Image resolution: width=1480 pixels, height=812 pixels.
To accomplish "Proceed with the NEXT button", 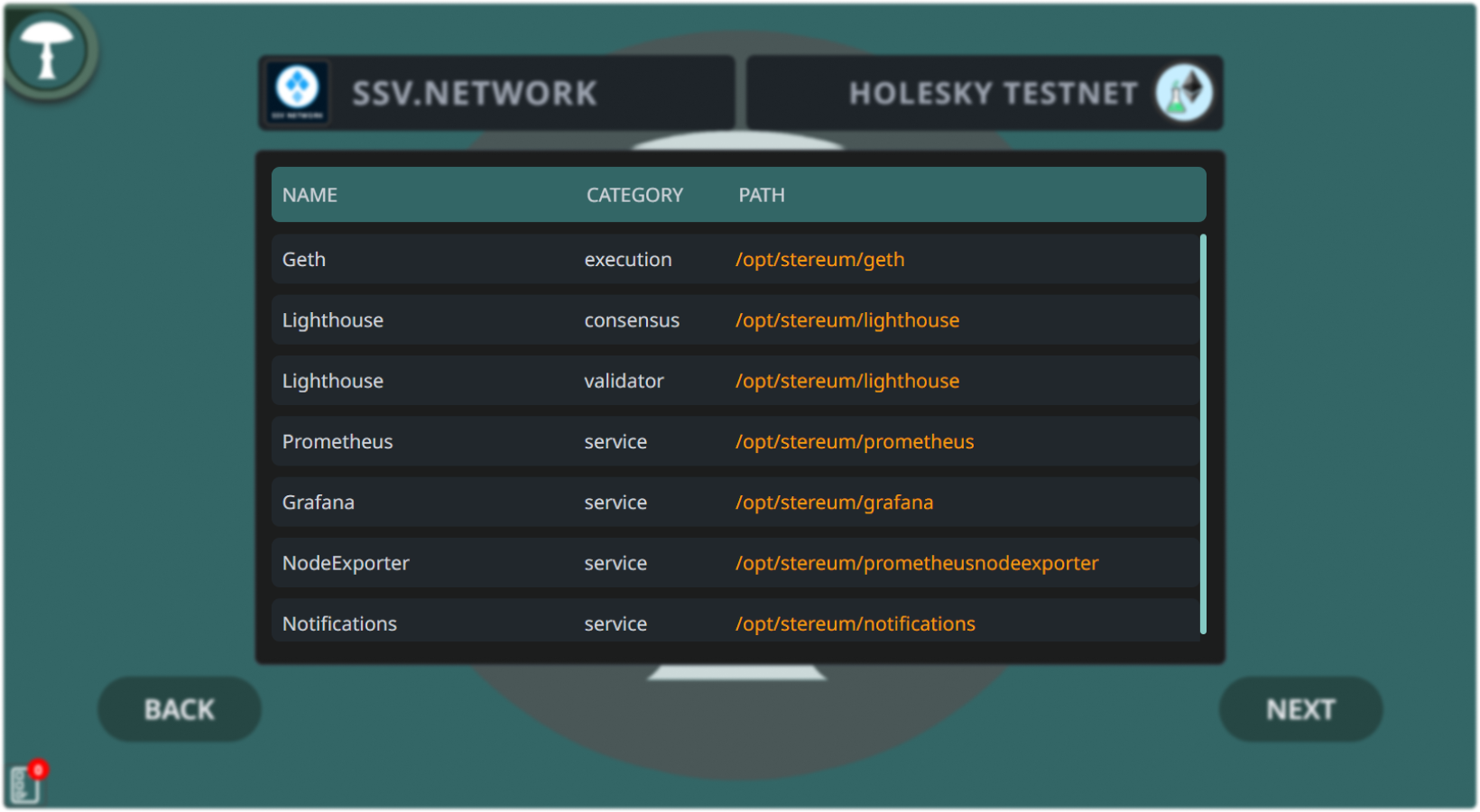I will click(x=1300, y=709).
